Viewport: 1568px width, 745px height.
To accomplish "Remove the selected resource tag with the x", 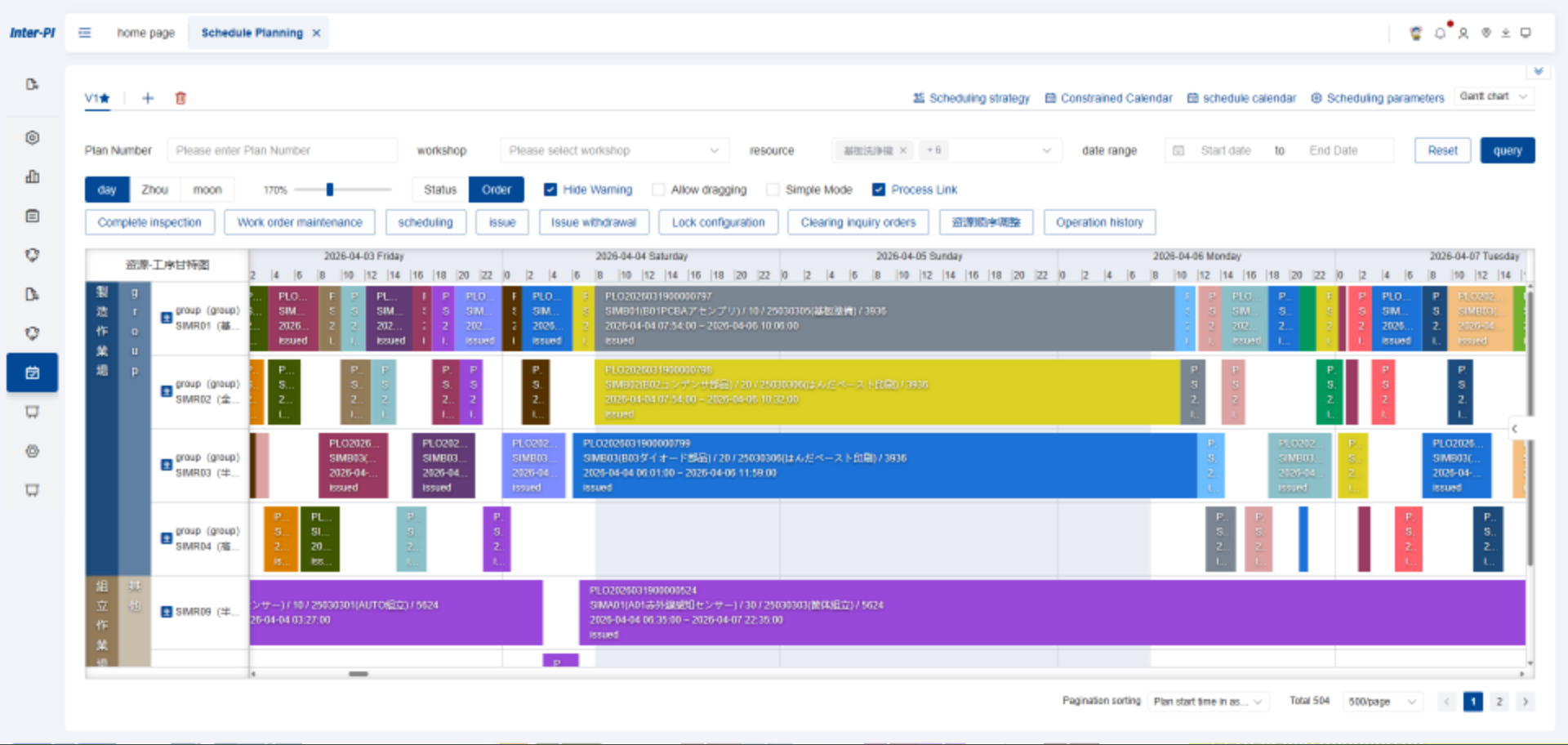I will tap(902, 150).
